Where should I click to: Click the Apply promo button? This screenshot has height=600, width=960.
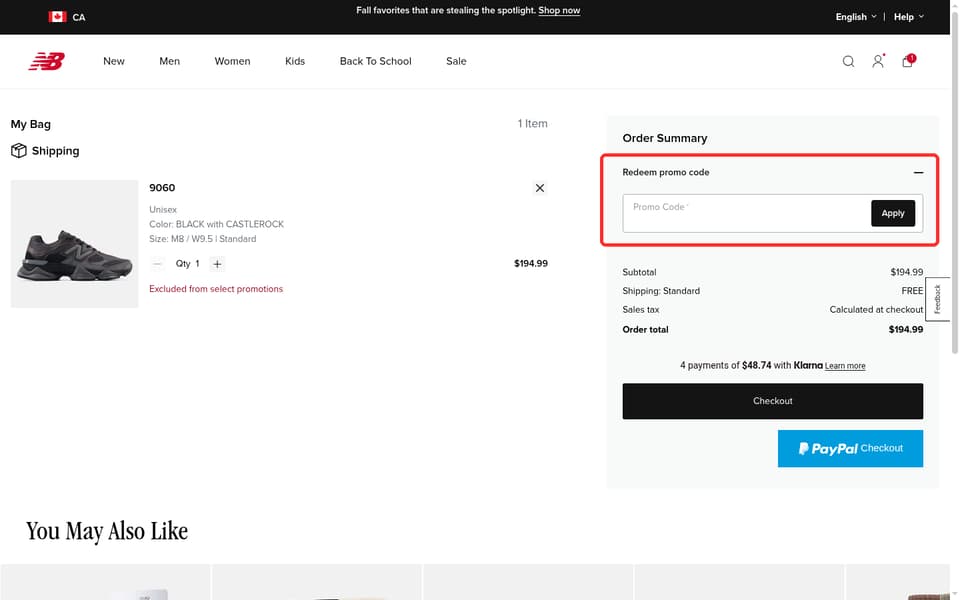pos(893,213)
